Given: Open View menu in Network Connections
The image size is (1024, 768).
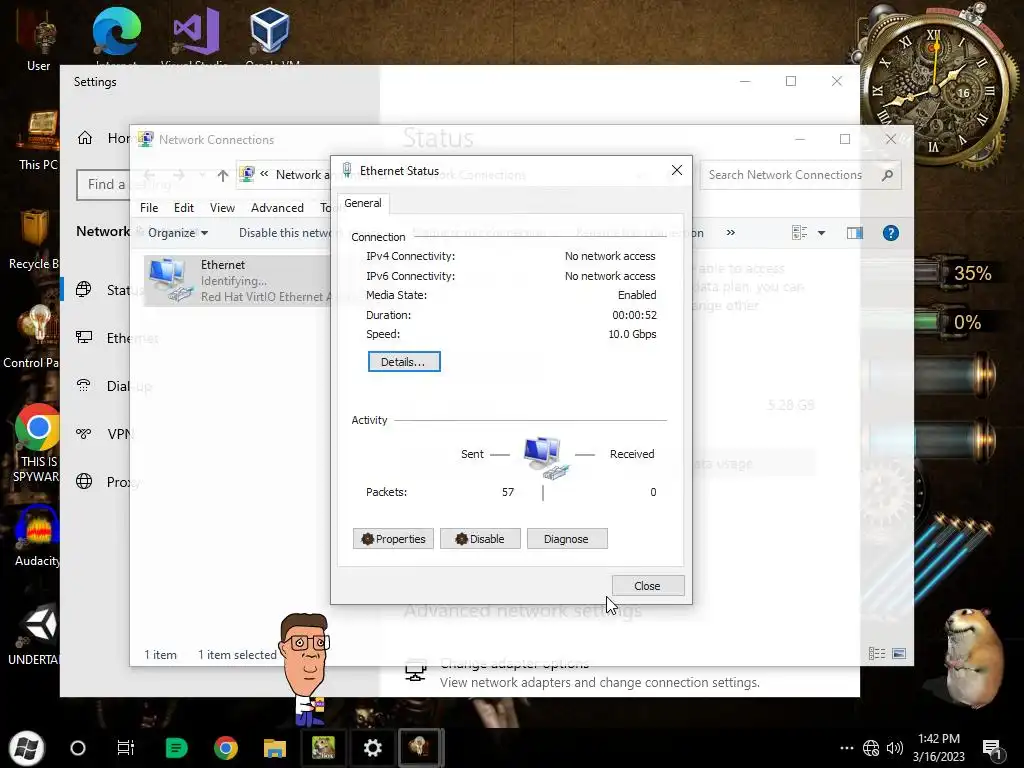Looking at the screenshot, I should (222, 208).
